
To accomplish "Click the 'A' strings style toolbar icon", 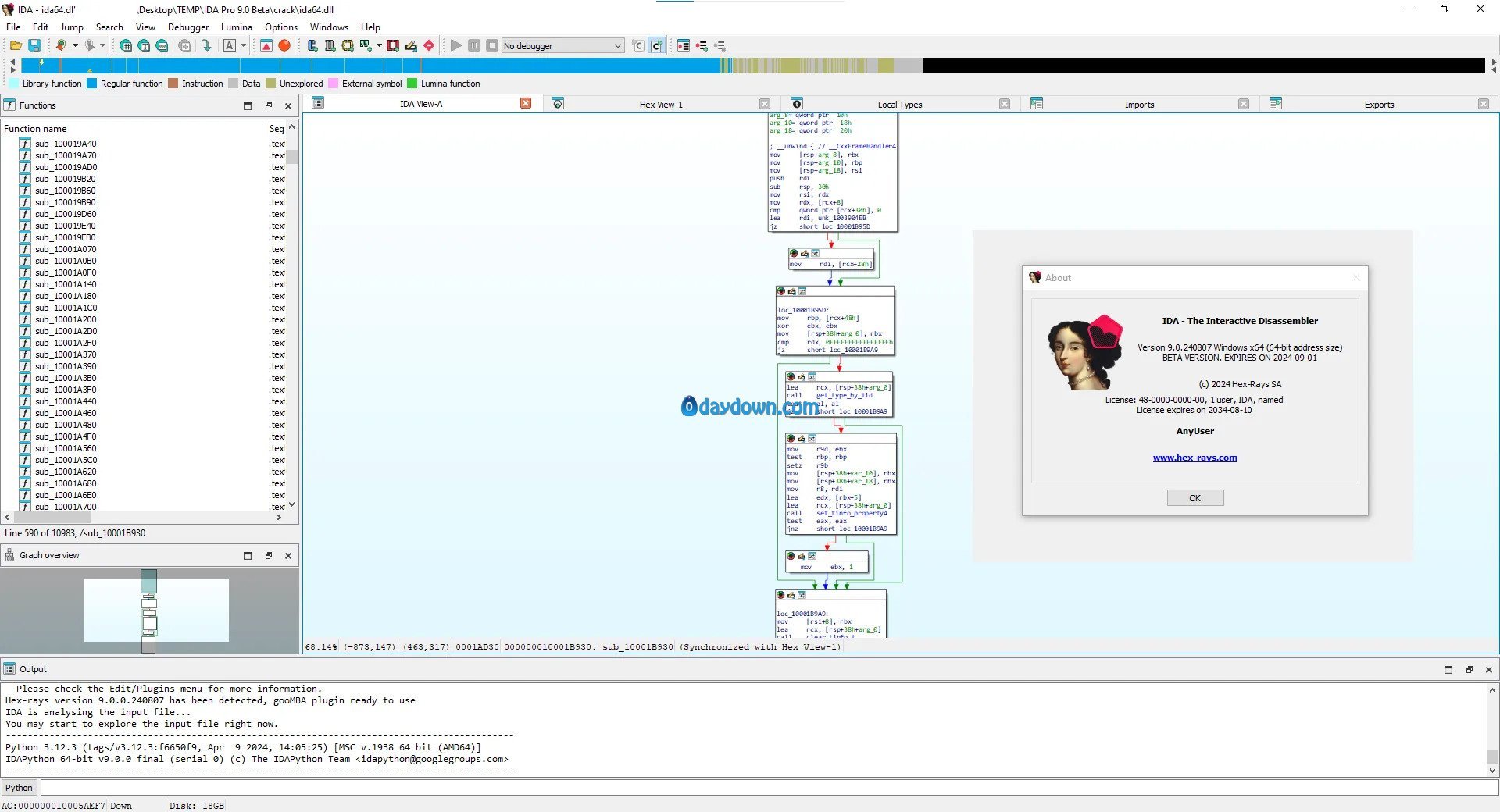I will [230, 46].
